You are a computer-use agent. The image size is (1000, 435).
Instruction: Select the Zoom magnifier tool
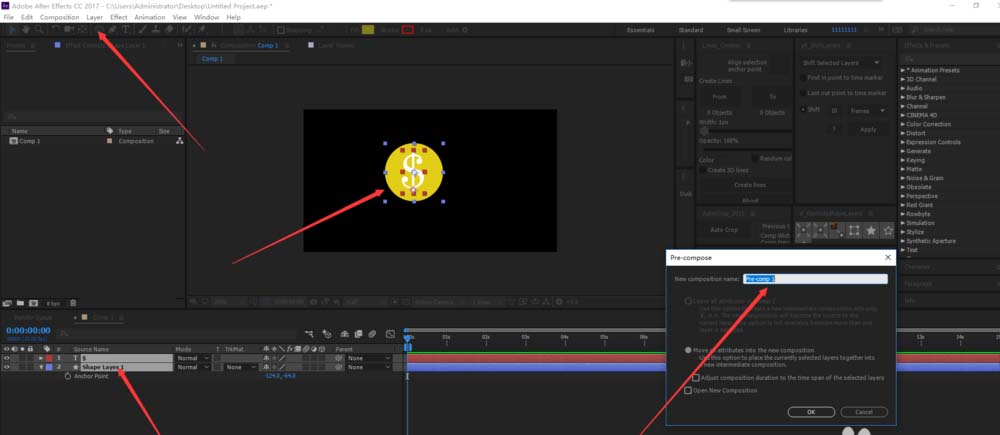(39, 29)
